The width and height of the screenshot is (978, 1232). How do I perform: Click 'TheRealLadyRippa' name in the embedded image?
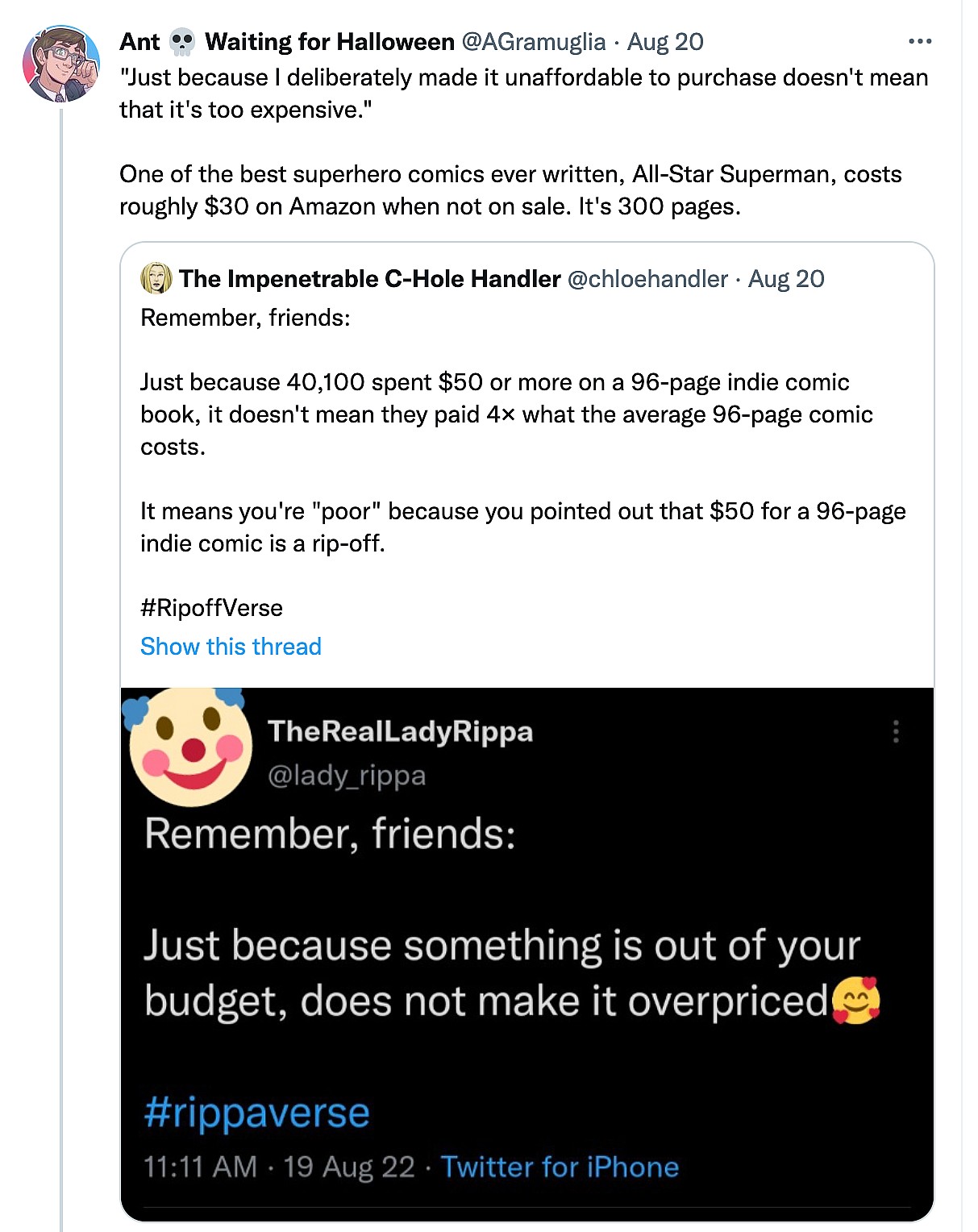click(x=400, y=731)
